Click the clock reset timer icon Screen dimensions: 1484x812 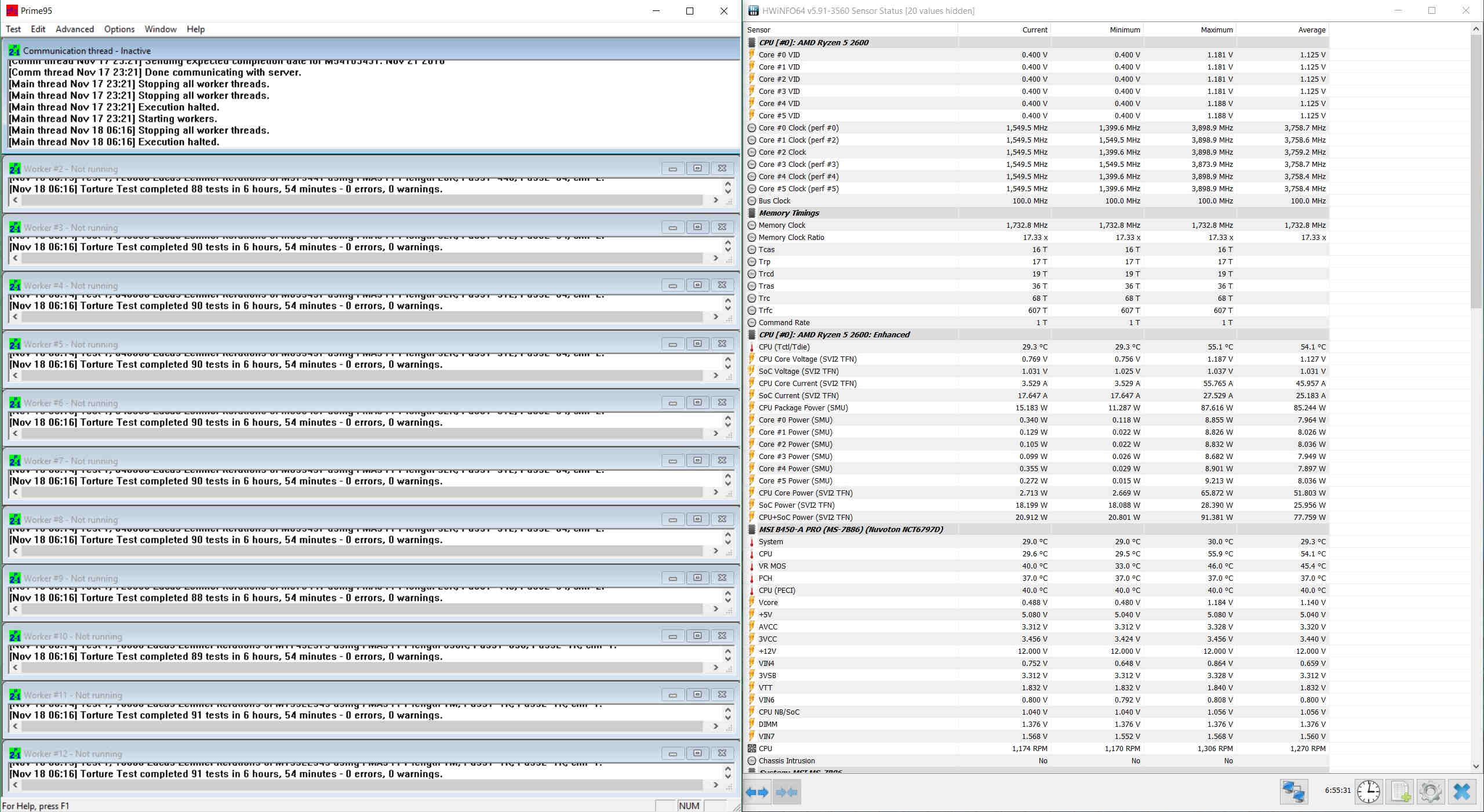coord(1368,792)
